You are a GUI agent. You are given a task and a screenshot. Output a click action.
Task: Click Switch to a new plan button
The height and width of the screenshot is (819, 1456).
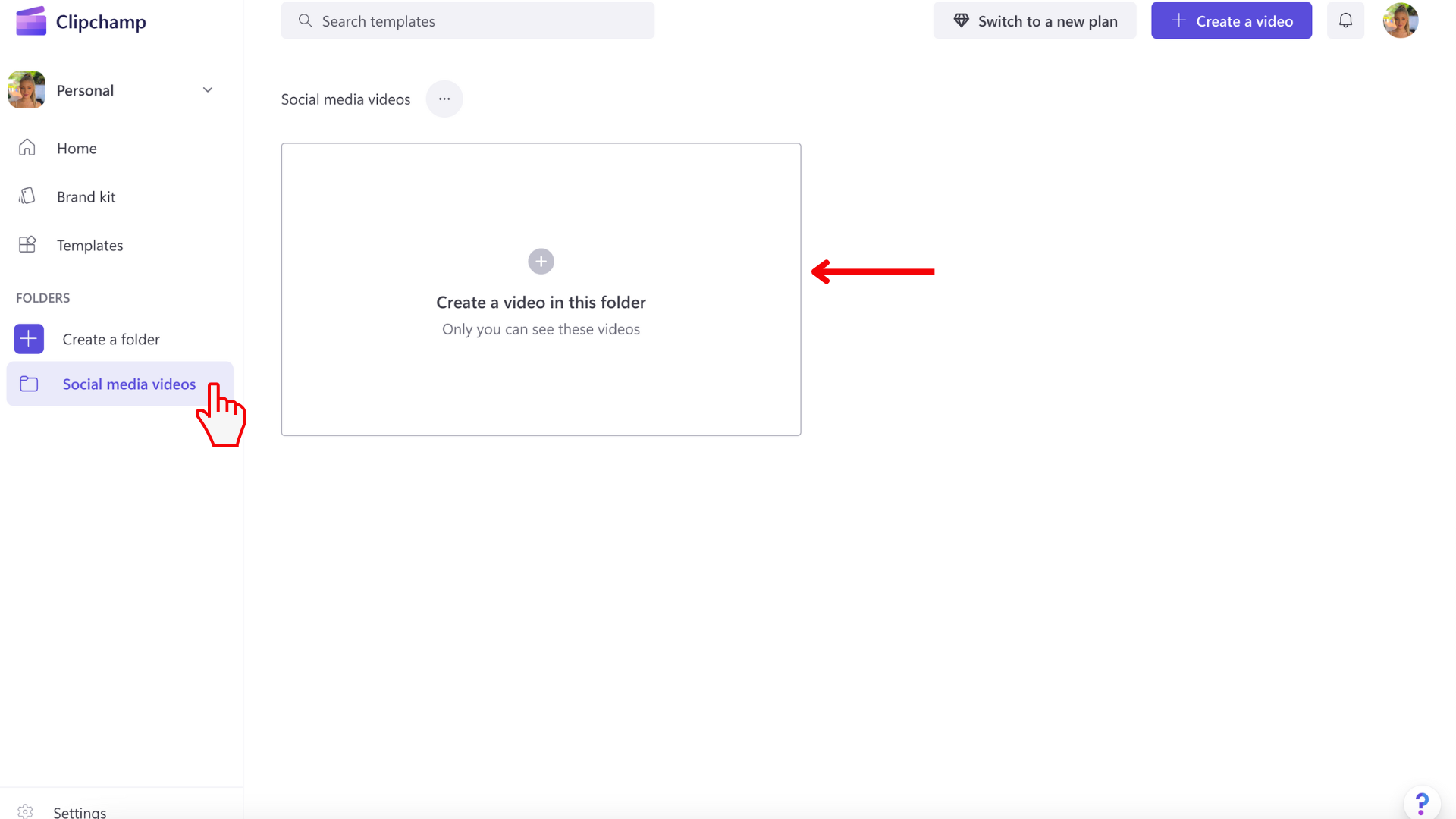(x=1034, y=20)
